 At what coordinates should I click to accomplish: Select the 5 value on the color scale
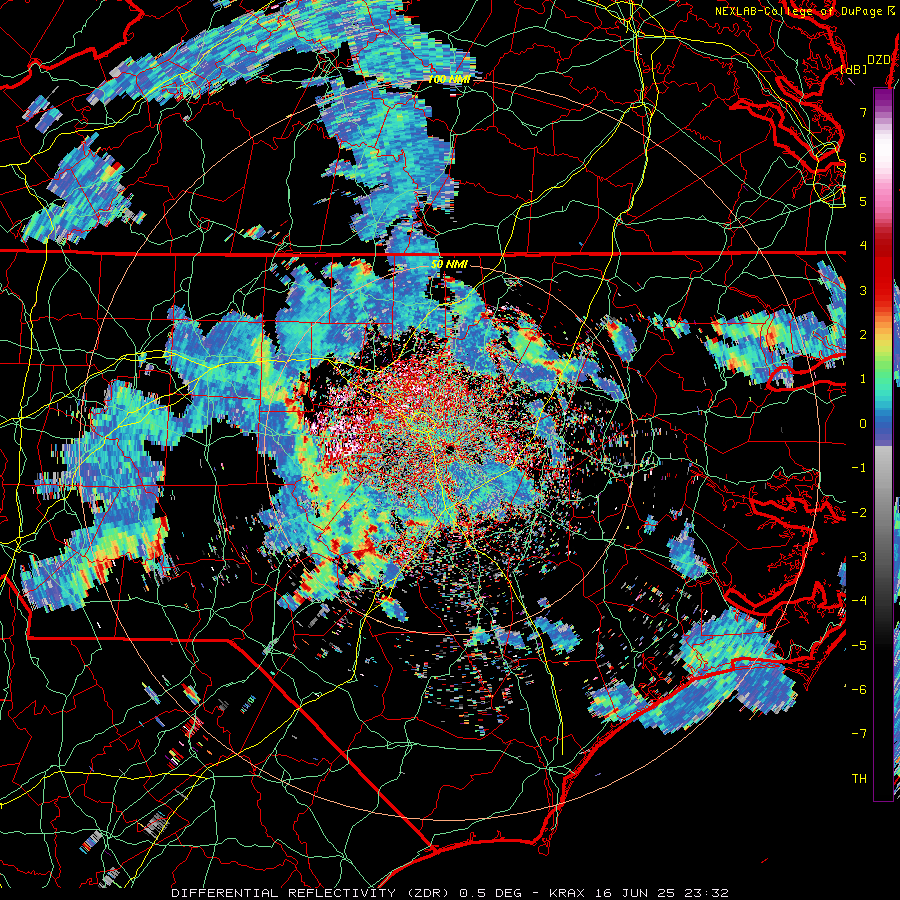click(x=863, y=201)
